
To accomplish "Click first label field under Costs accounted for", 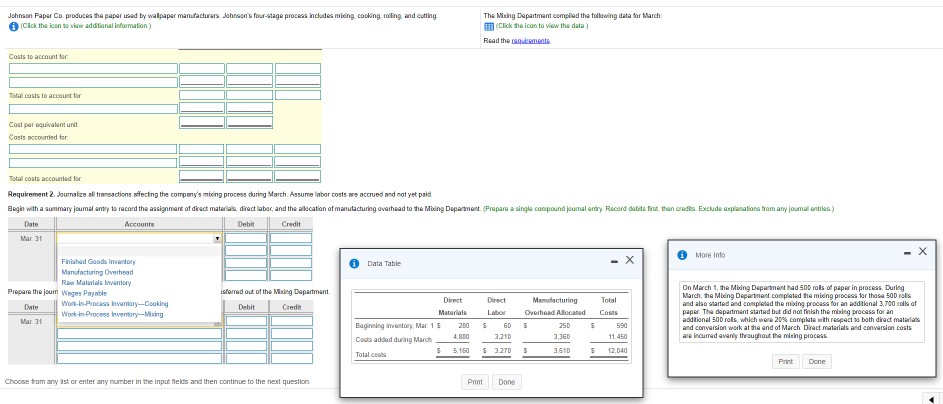I will (x=93, y=148).
